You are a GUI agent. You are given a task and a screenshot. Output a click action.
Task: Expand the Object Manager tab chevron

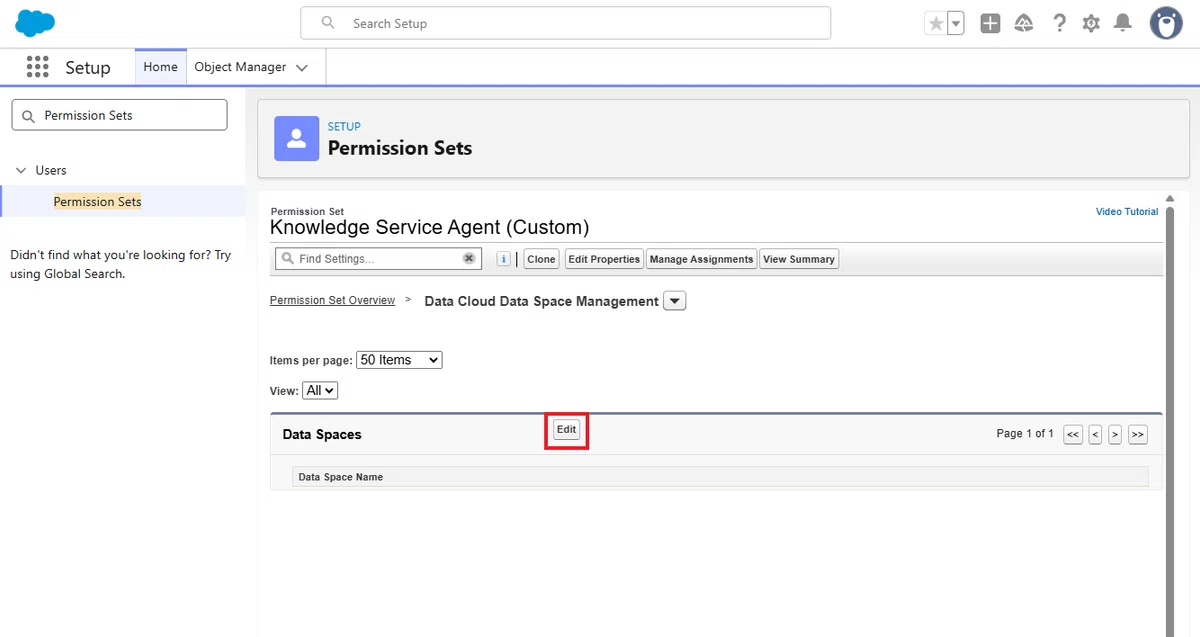(x=302, y=68)
